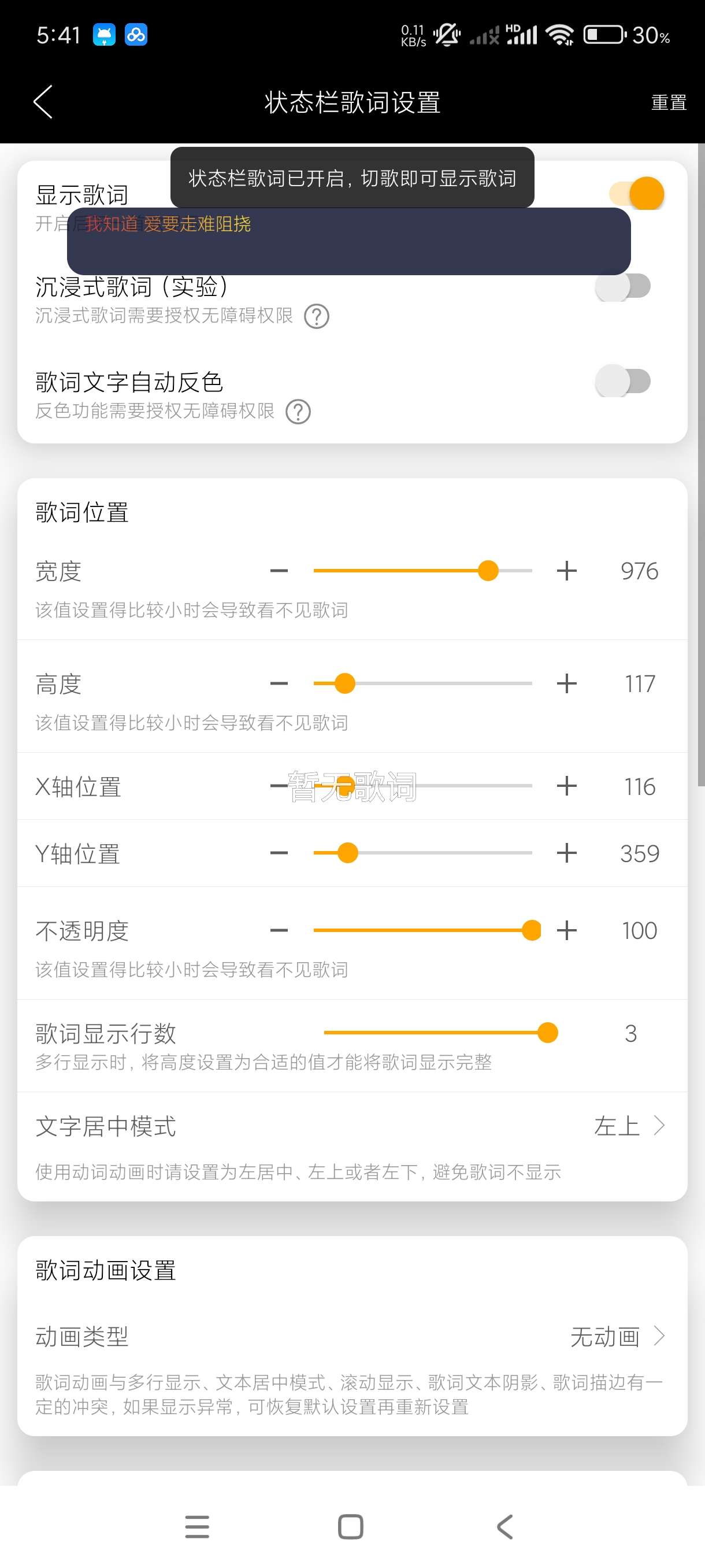This screenshot has width=705, height=1568.
Task: Increase height with the plus icon
Action: (566, 683)
